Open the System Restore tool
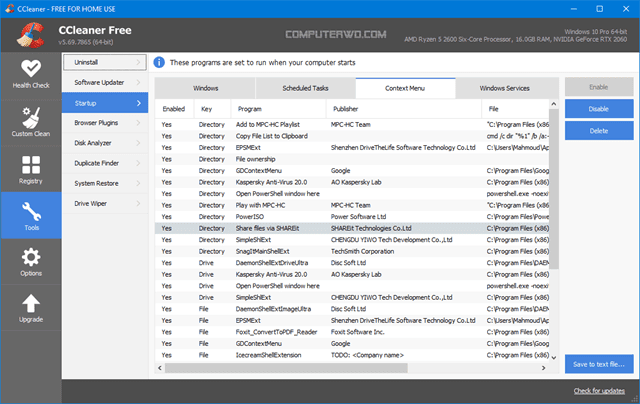 [x=105, y=183]
